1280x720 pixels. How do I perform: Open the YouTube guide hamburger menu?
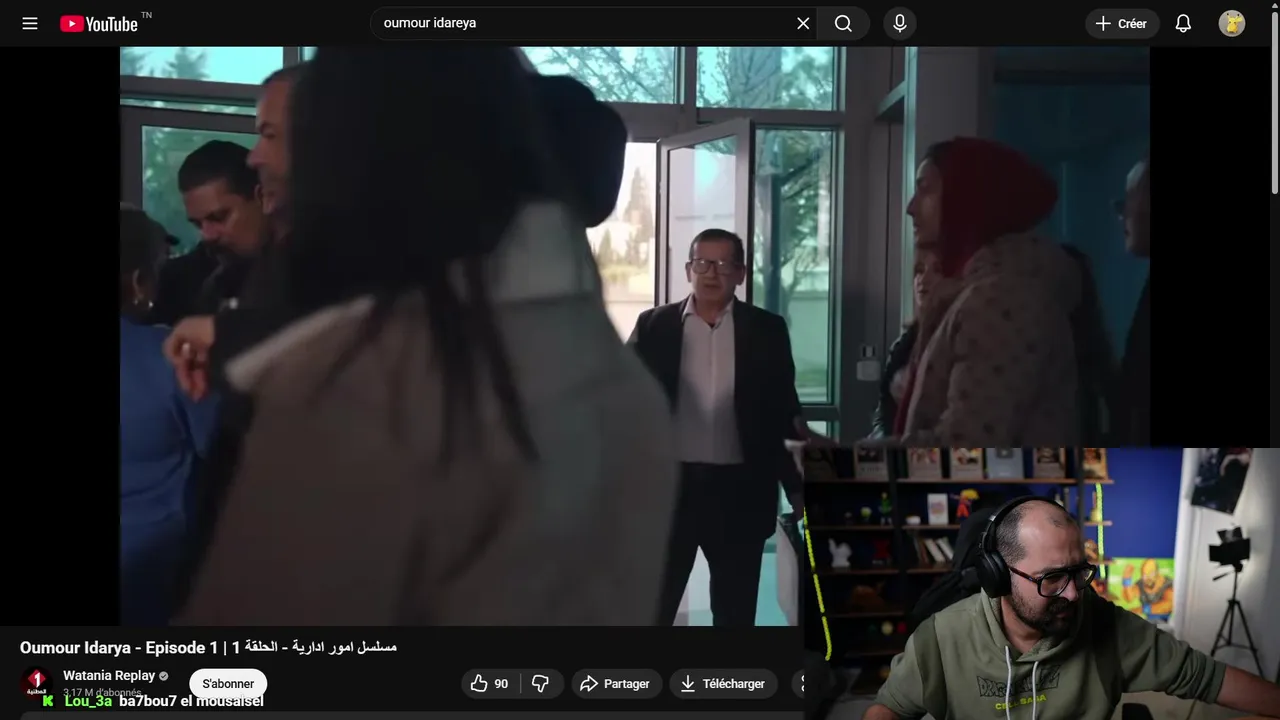tap(30, 23)
